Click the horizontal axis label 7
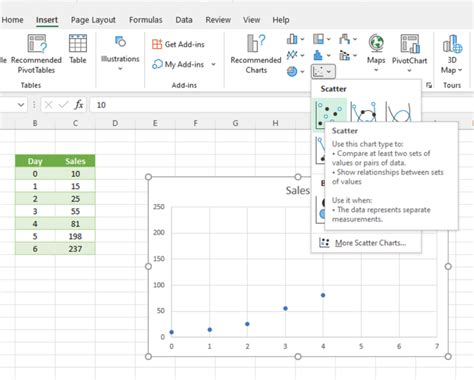The height and width of the screenshot is (380, 474). click(x=437, y=346)
